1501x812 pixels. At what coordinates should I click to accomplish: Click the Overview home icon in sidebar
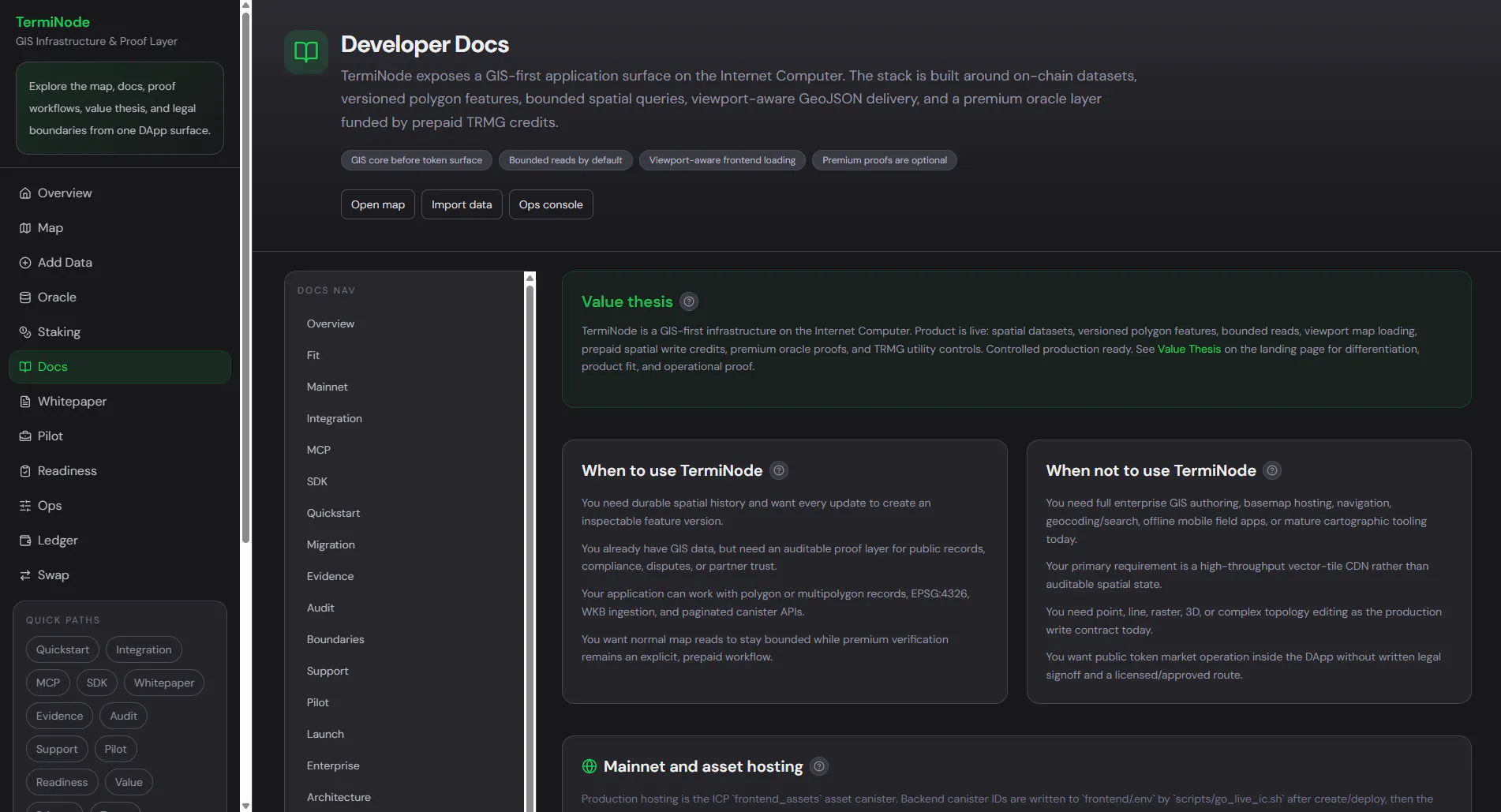coord(25,193)
